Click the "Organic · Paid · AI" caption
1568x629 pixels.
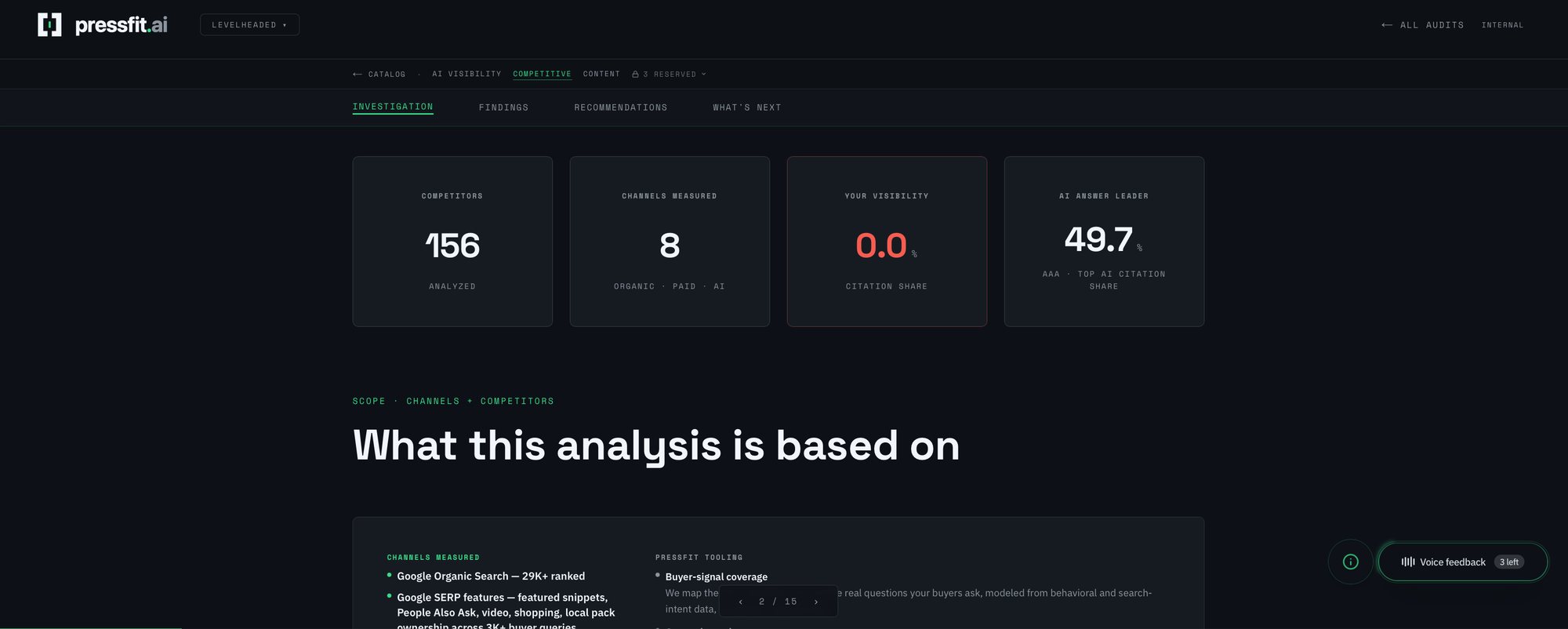click(670, 286)
